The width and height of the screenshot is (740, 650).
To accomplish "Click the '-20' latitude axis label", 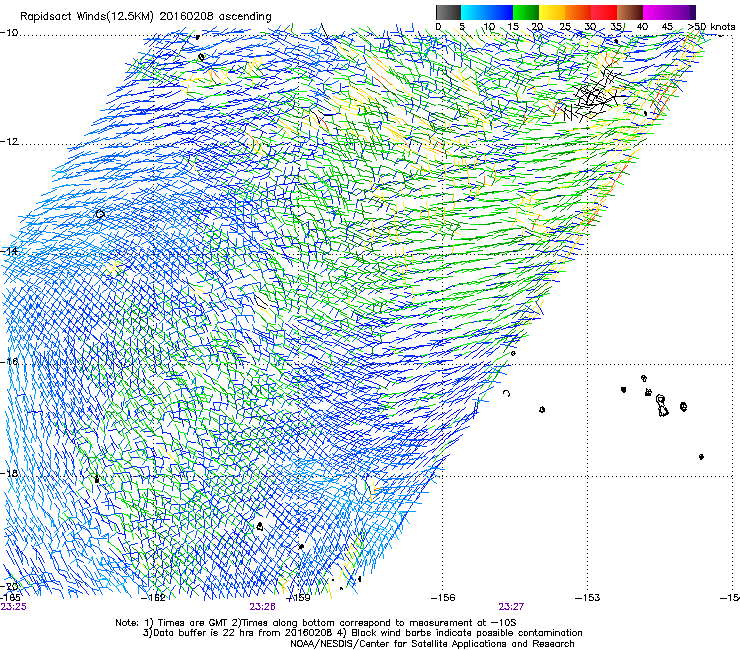I will 9,586.
